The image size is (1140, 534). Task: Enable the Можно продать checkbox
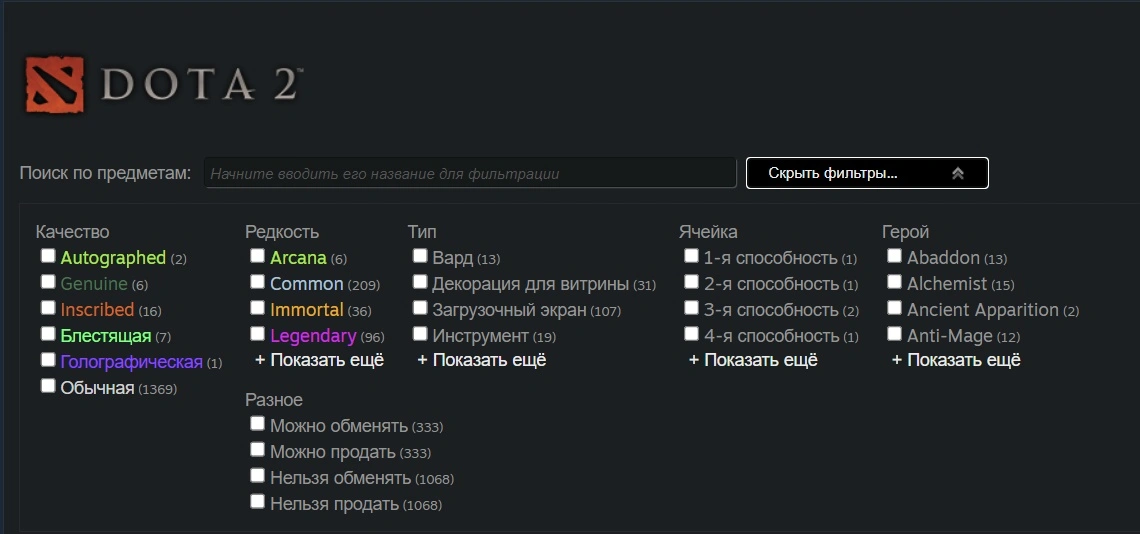(x=258, y=450)
